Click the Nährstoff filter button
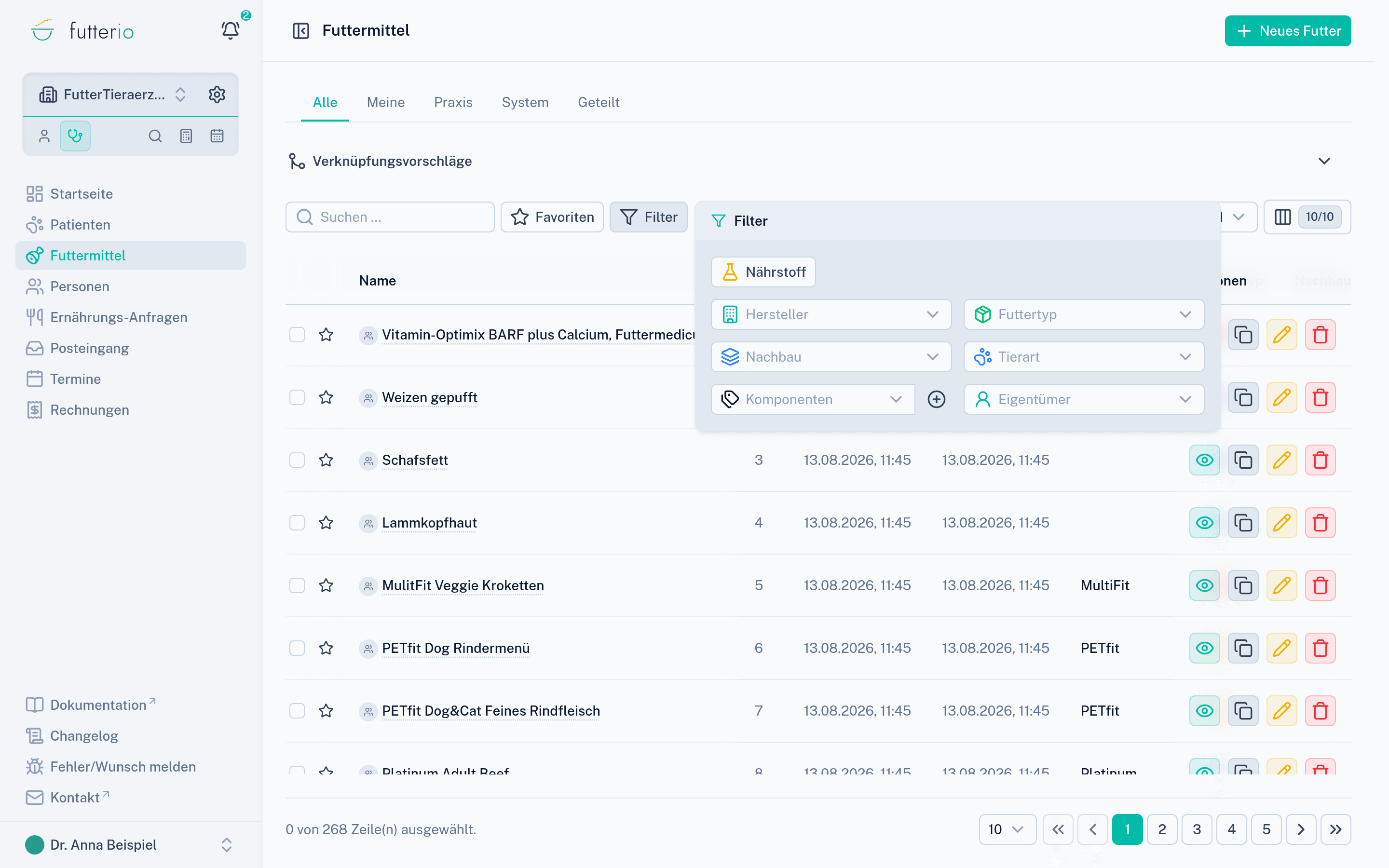This screenshot has height=868, width=1389. pyautogui.click(x=763, y=272)
